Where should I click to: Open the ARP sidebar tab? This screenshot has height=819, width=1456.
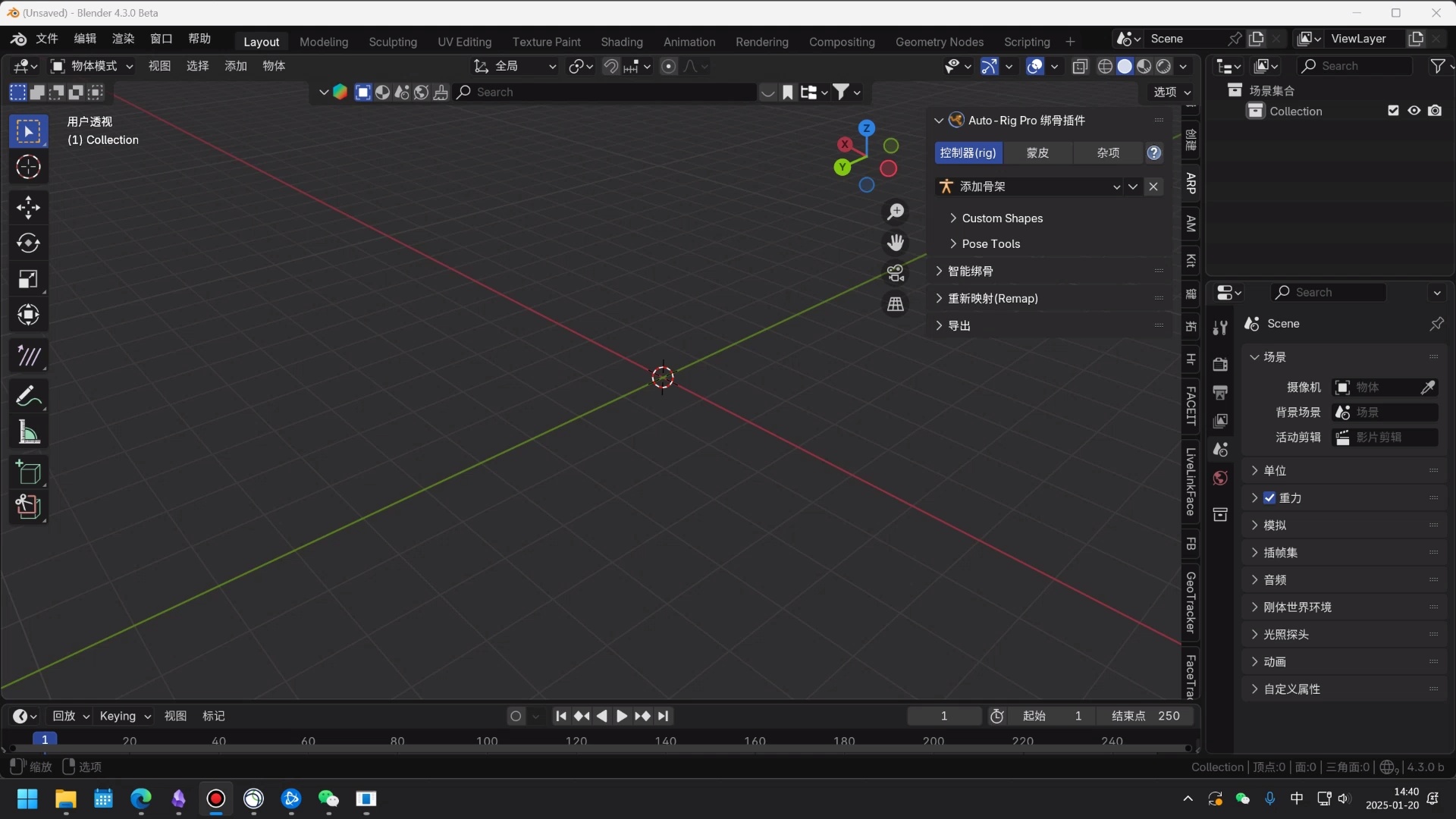(1191, 183)
